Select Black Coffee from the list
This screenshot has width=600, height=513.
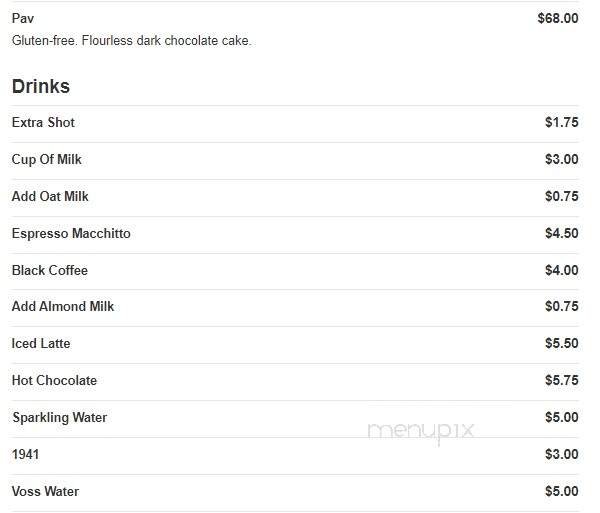click(50, 271)
